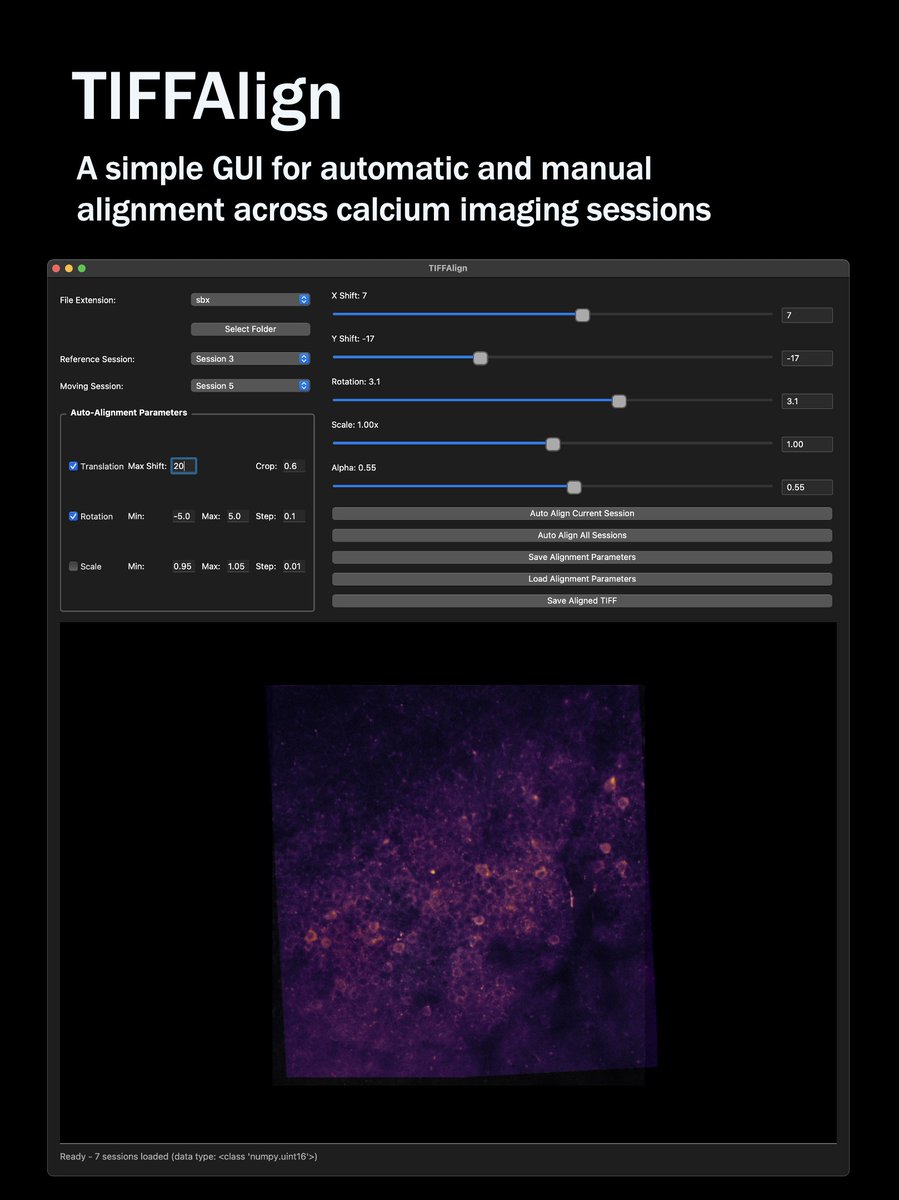Viewport: 899px width, 1200px height.
Task: Click Auto Align All Sessions
Action: pyautogui.click(x=582, y=535)
